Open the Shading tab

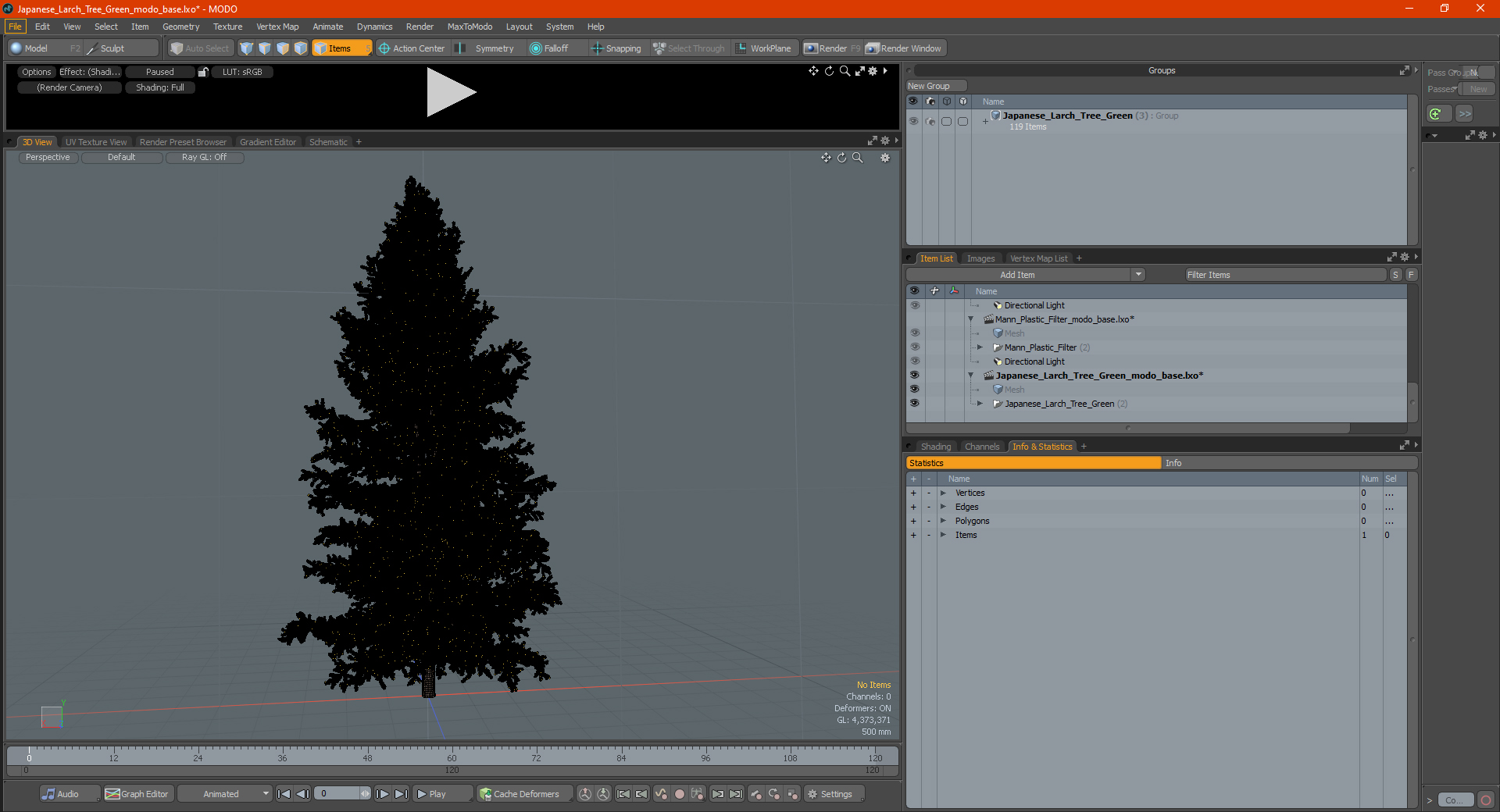point(936,447)
